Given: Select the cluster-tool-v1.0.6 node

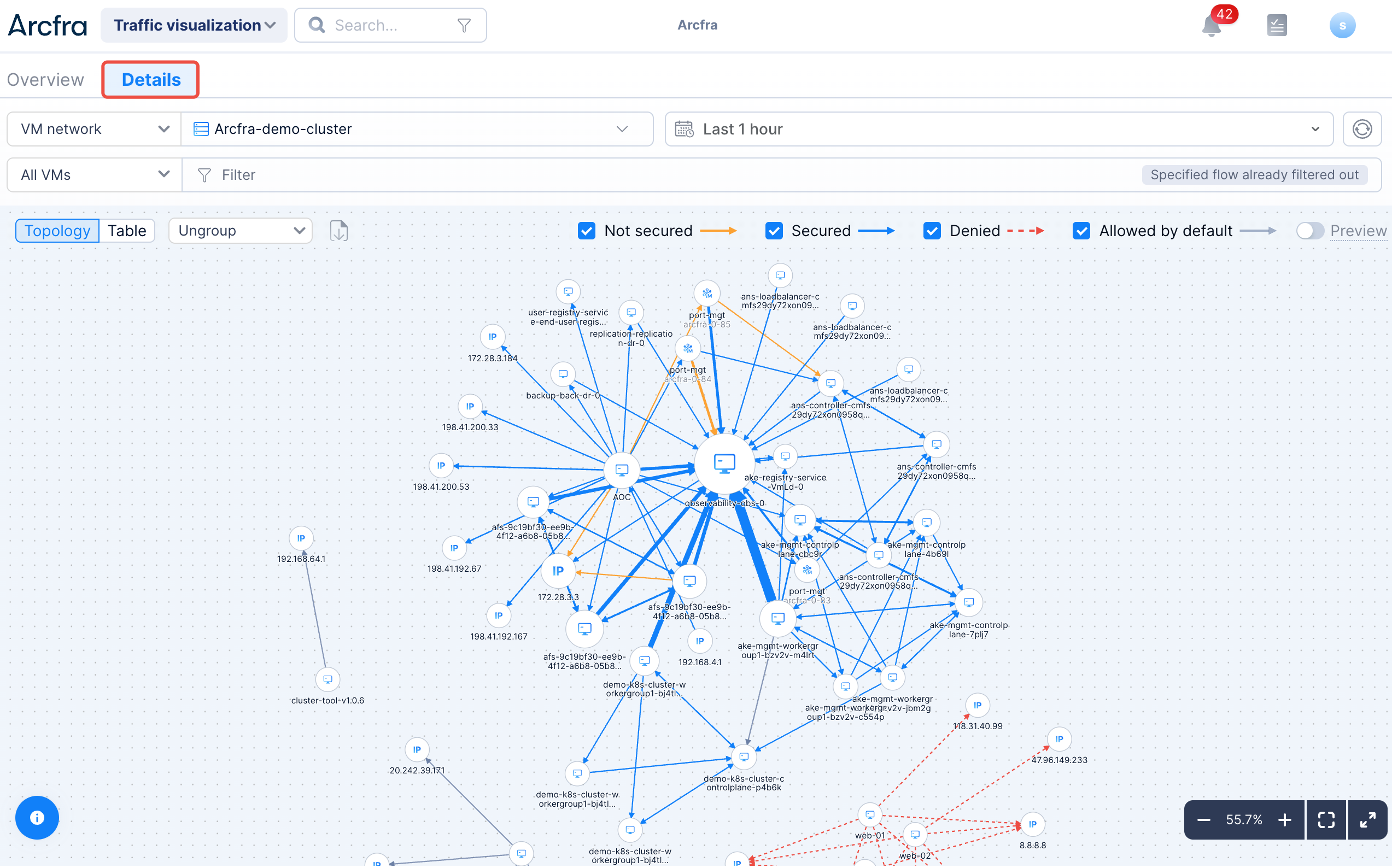Looking at the screenshot, I should (327, 680).
